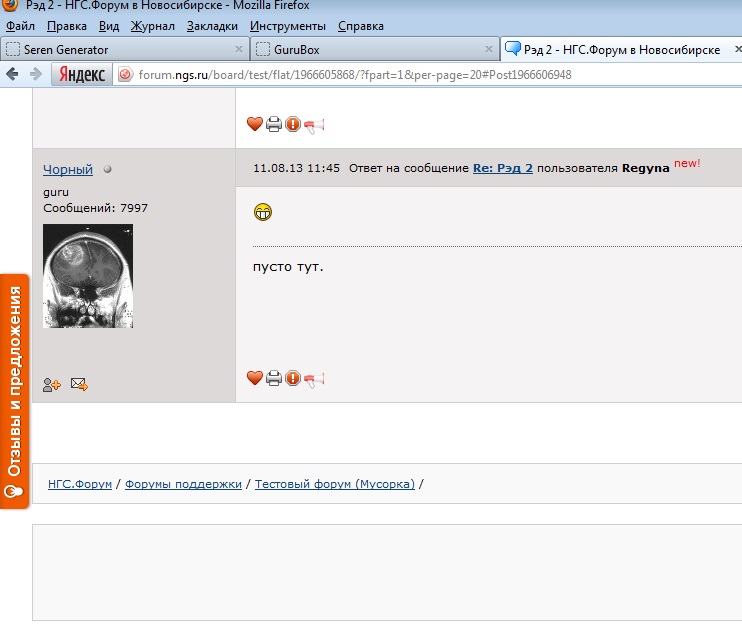Open the Инструменты menu
The width and height of the screenshot is (742, 627).
(x=288, y=26)
